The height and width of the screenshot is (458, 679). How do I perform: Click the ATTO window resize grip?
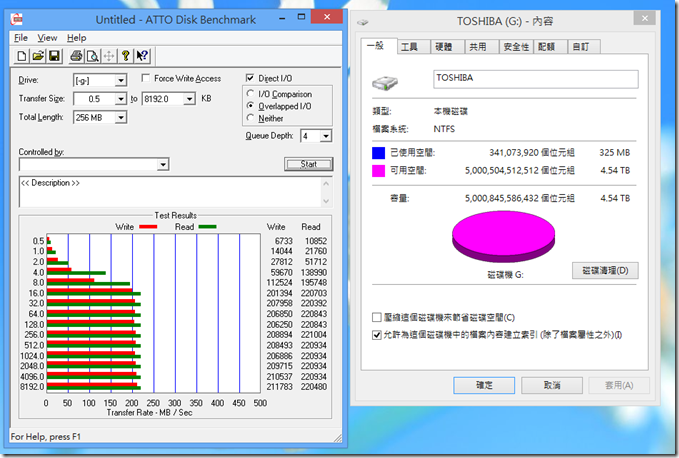[x=338, y=438]
